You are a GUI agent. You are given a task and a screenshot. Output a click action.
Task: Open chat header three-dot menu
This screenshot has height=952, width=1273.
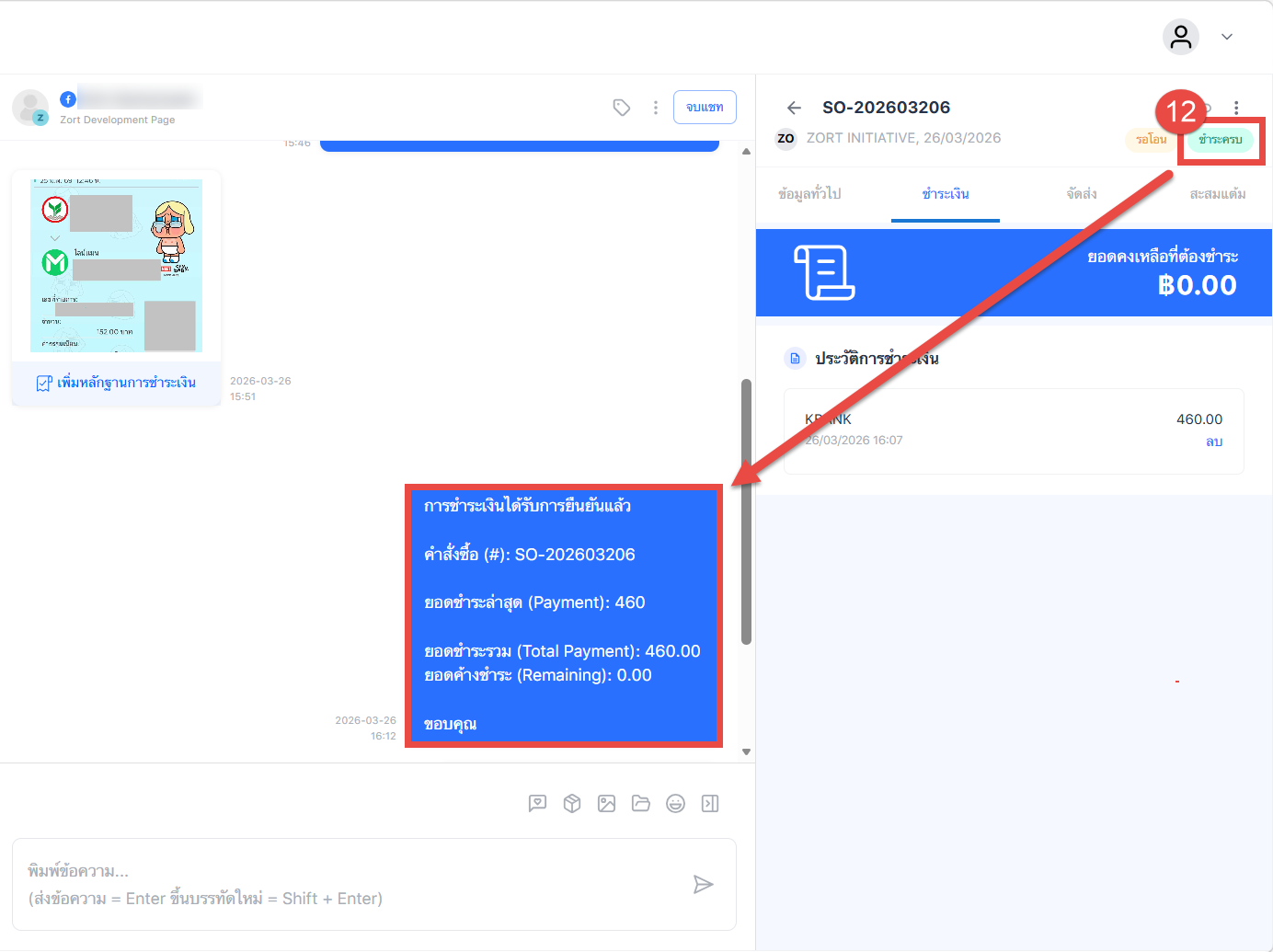point(656,108)
